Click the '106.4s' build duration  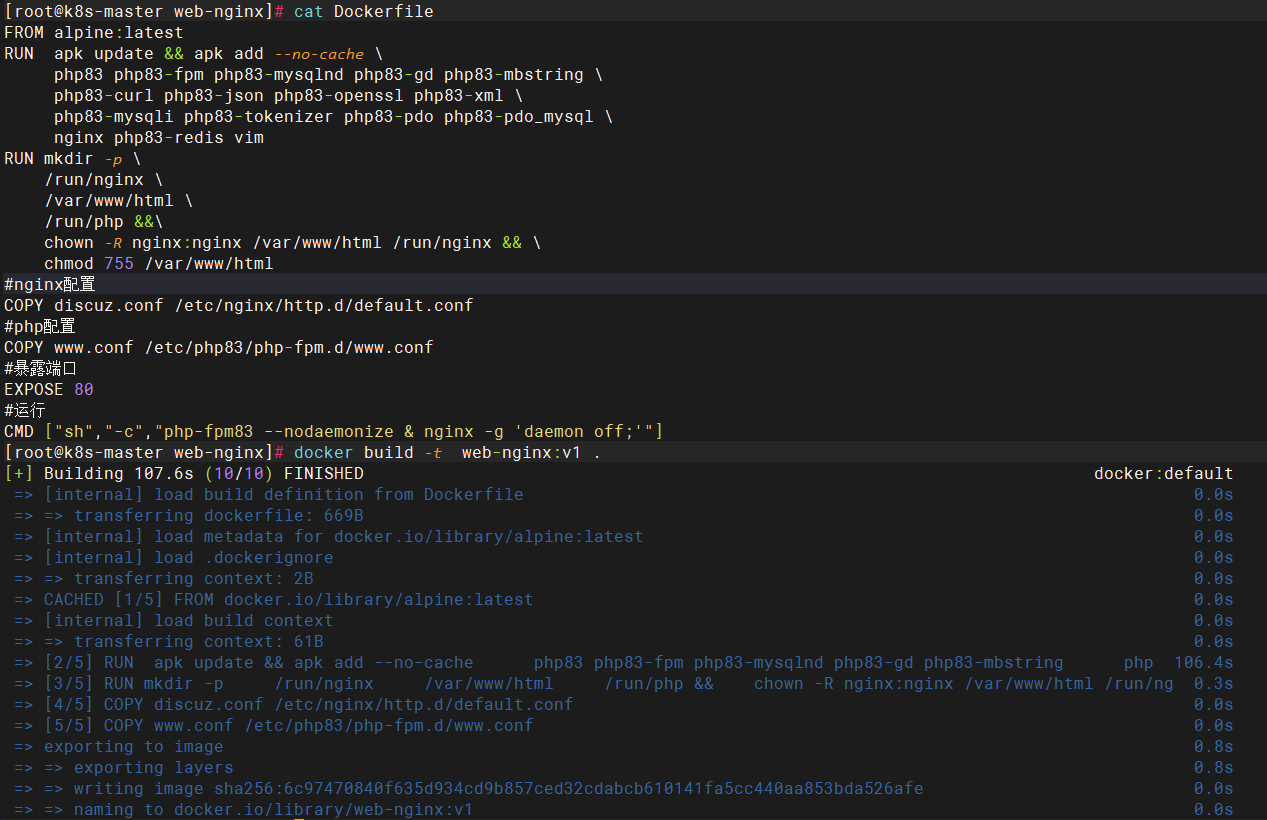click(1204, 662)
